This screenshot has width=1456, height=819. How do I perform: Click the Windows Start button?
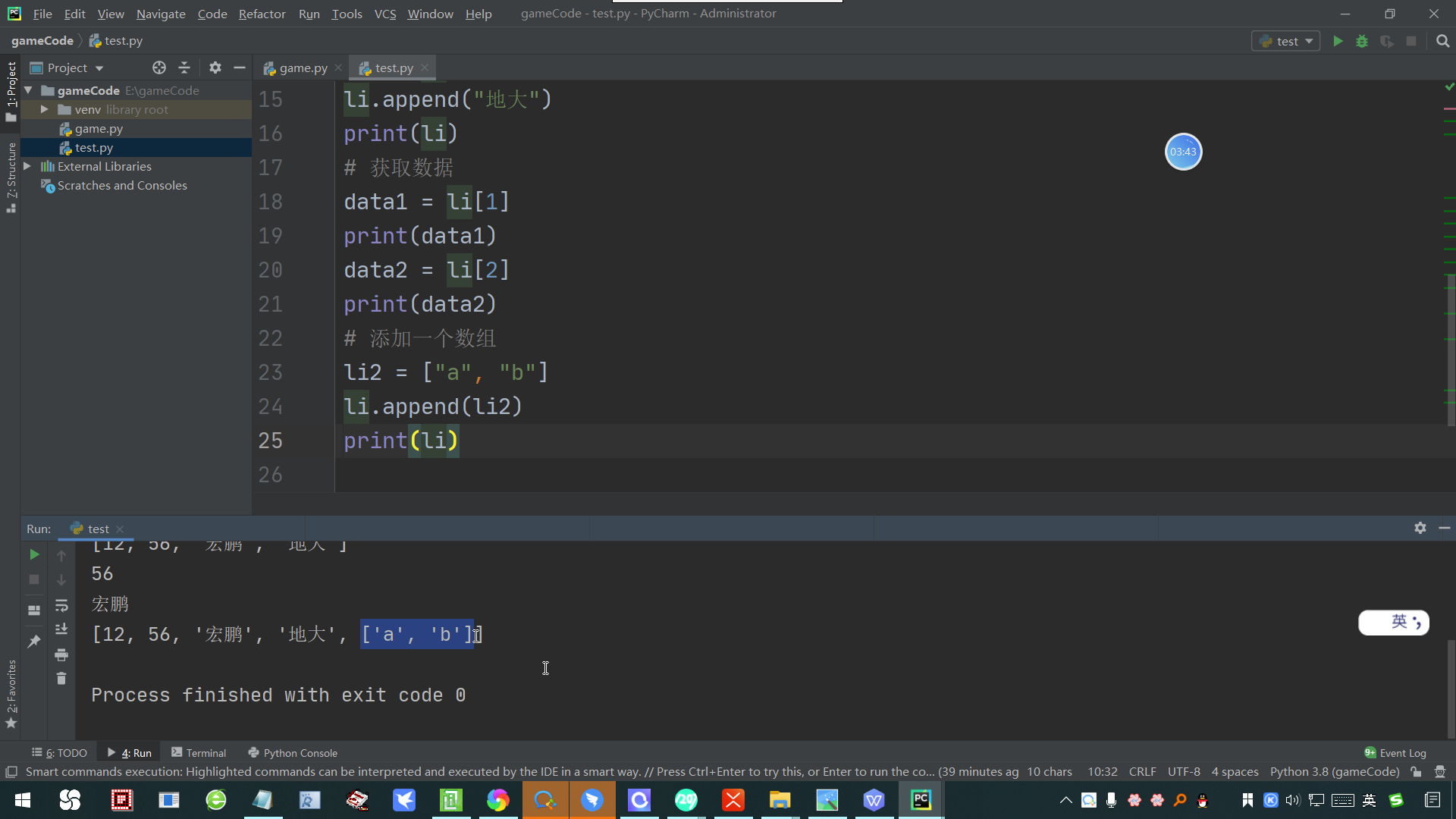pyautogui.click(x=23, y=800)
